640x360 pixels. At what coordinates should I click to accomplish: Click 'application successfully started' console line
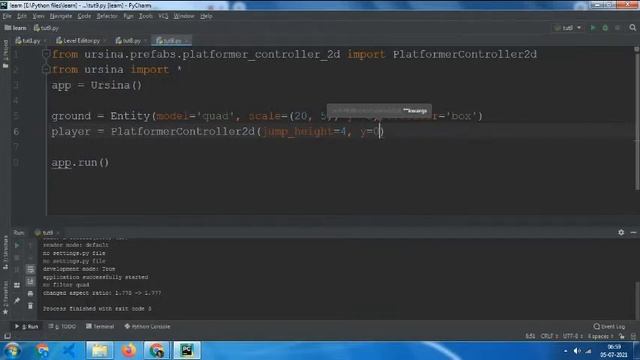click(96, 277)
